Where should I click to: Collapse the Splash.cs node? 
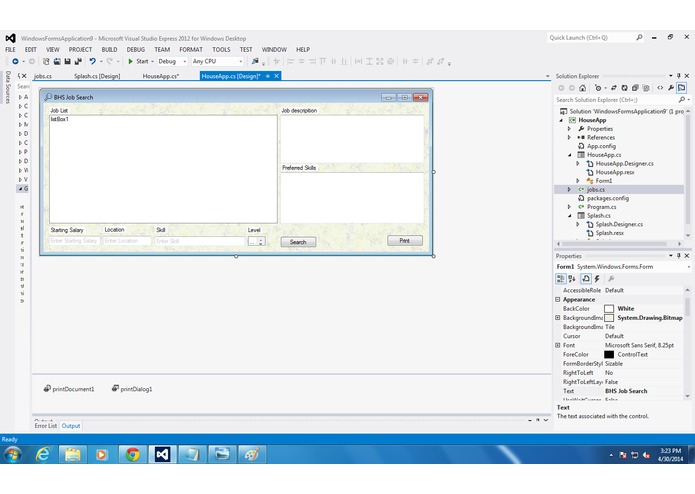click(570, 216)
